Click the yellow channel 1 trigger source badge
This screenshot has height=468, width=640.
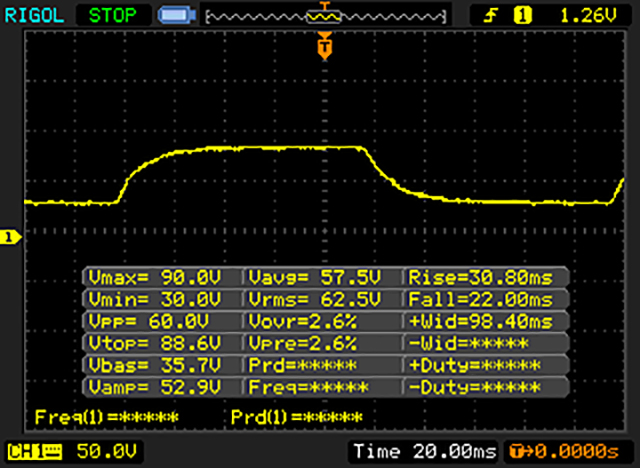point(523,16)
